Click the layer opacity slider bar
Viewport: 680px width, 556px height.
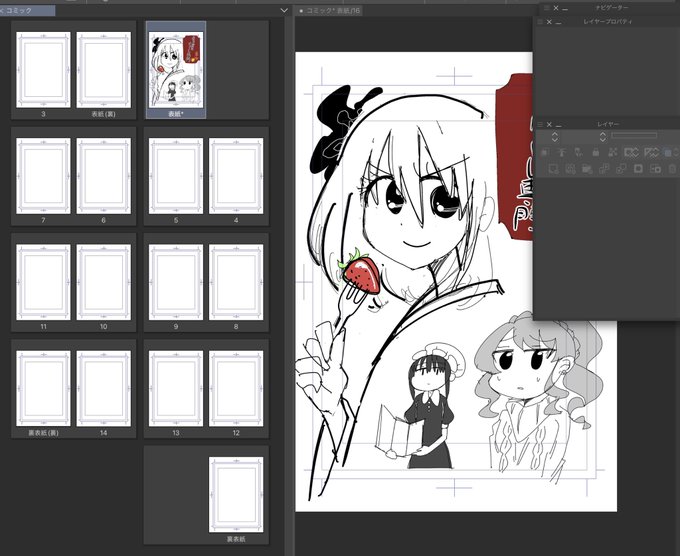coord(634,135)
